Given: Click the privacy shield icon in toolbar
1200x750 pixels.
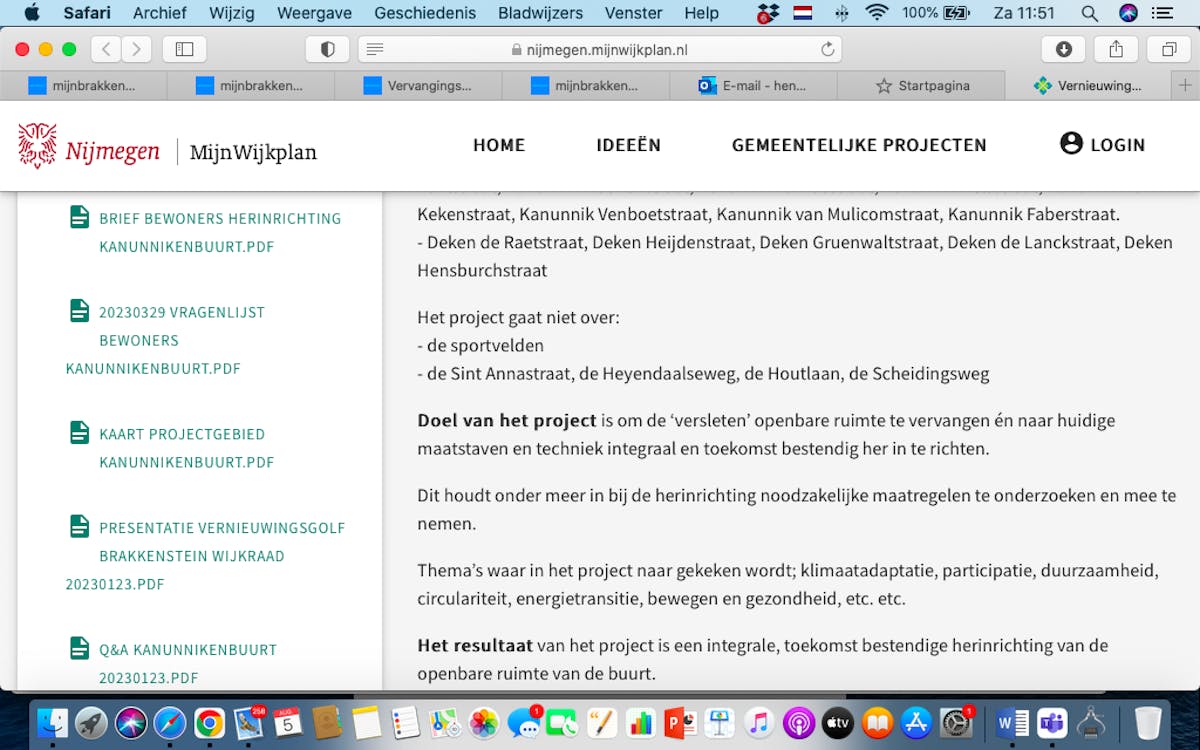Looking at the screenshot, I should tap(327, 49).
